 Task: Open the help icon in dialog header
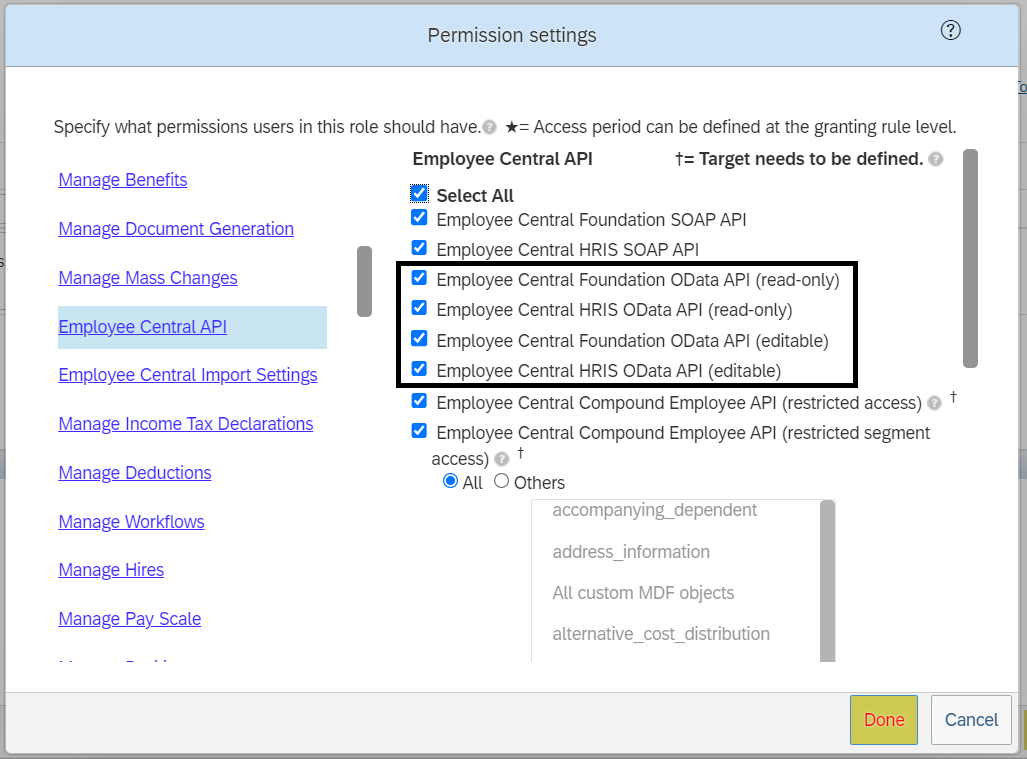950,30
